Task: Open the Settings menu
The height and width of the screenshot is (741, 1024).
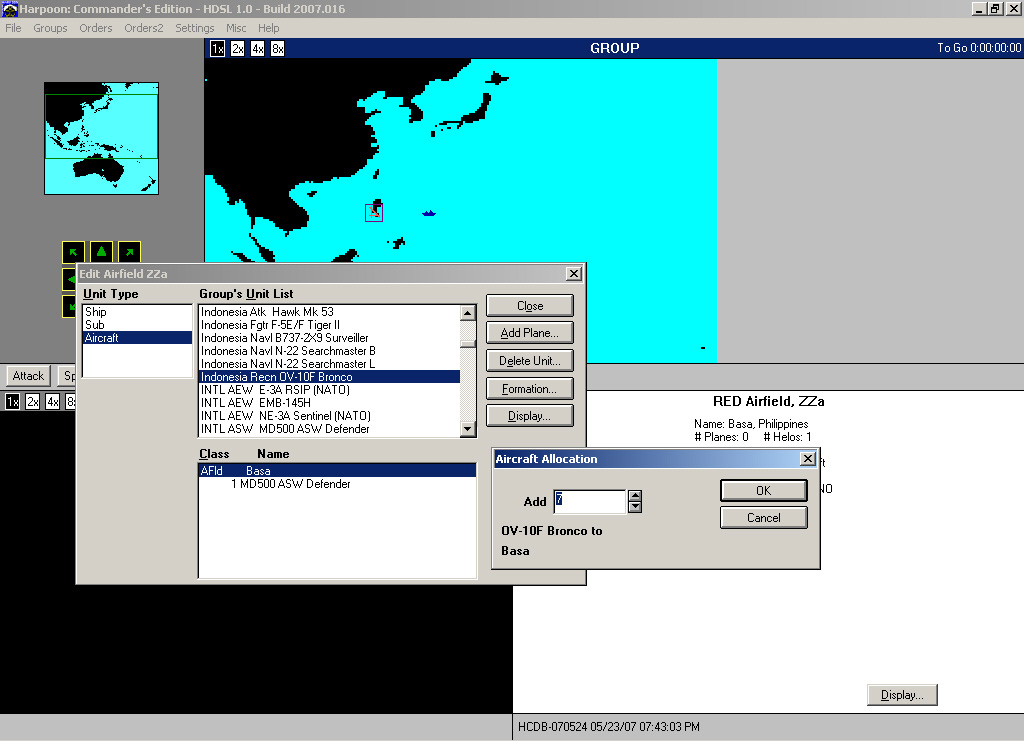Action: (195, 28)
